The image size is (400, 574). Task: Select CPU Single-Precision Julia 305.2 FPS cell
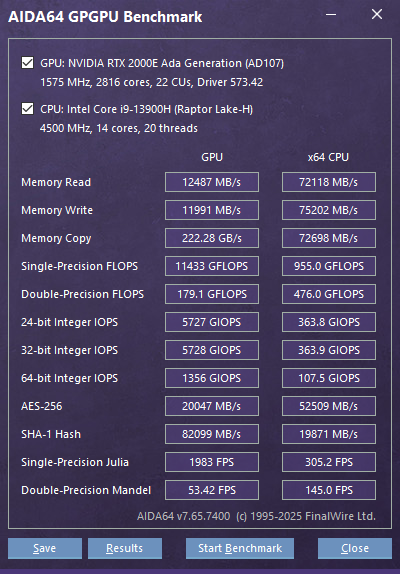[329, 462]
